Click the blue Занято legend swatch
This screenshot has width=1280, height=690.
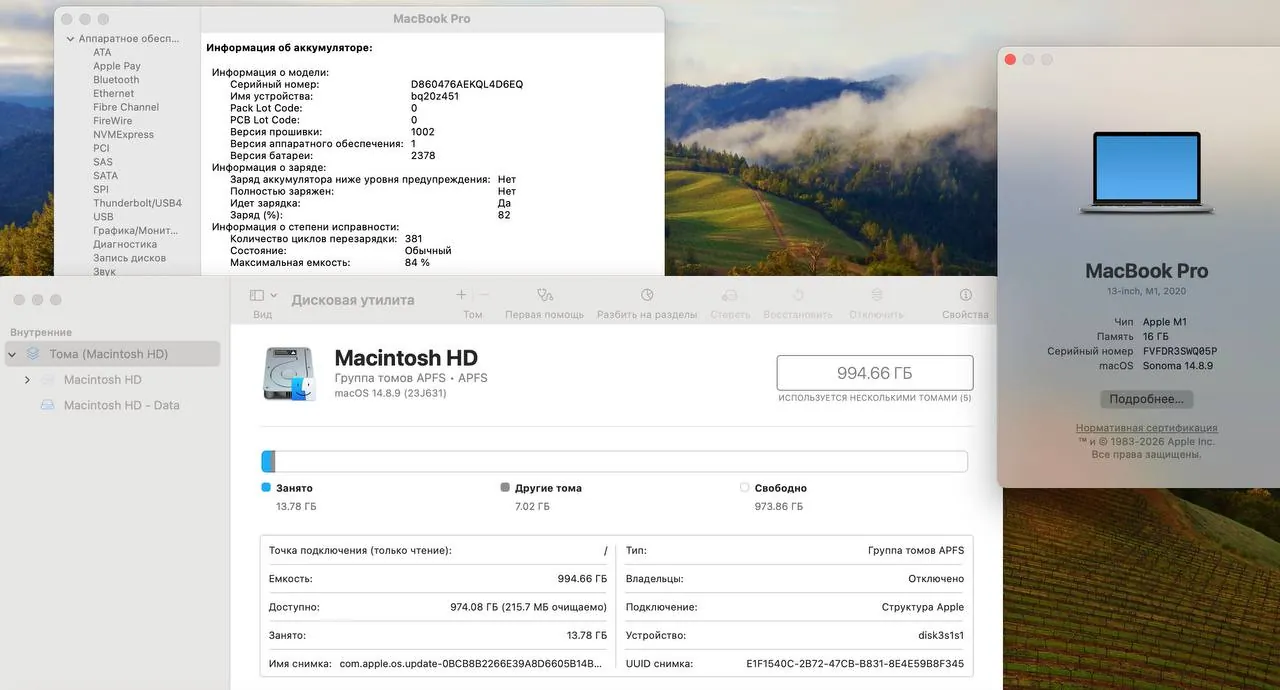click(266, 488)
